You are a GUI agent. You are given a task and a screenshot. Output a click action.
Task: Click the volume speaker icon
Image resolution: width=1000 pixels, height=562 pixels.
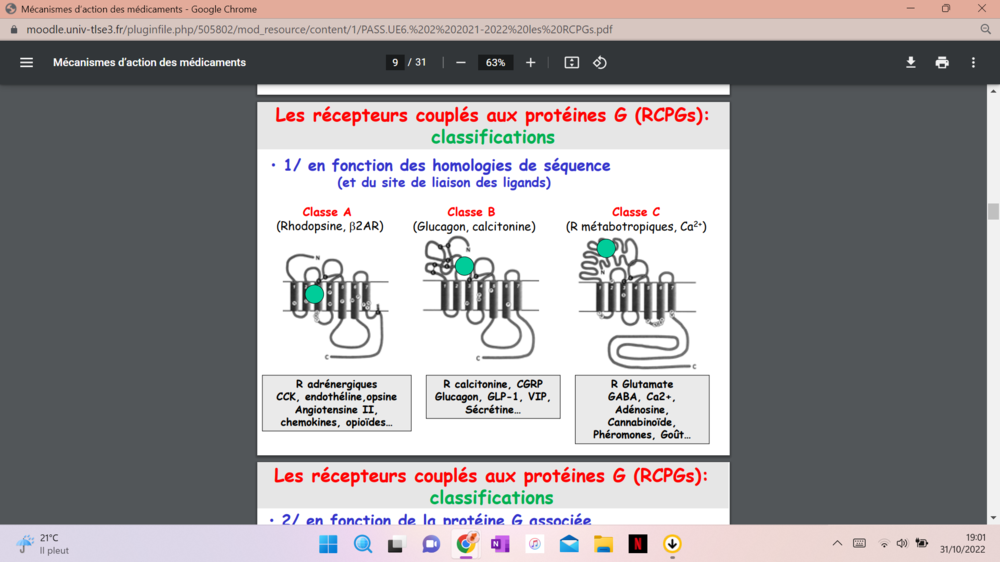tap(902, 544)
